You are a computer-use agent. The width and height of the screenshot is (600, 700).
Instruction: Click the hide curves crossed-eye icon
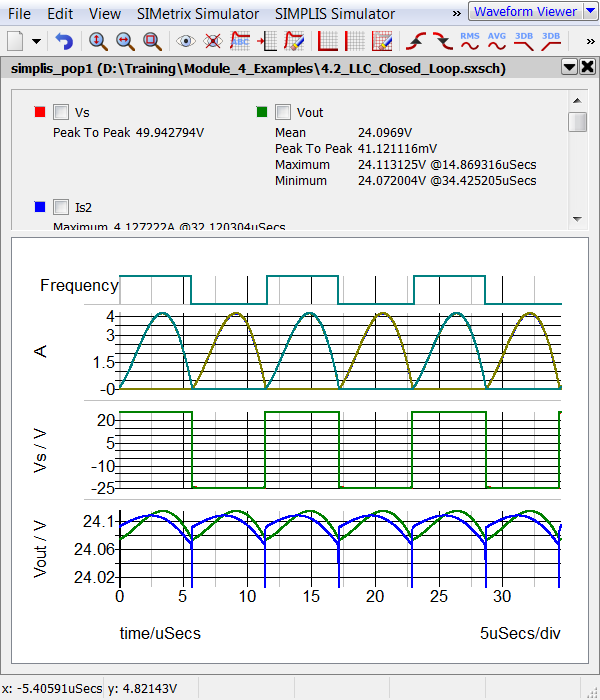[212, 42]
